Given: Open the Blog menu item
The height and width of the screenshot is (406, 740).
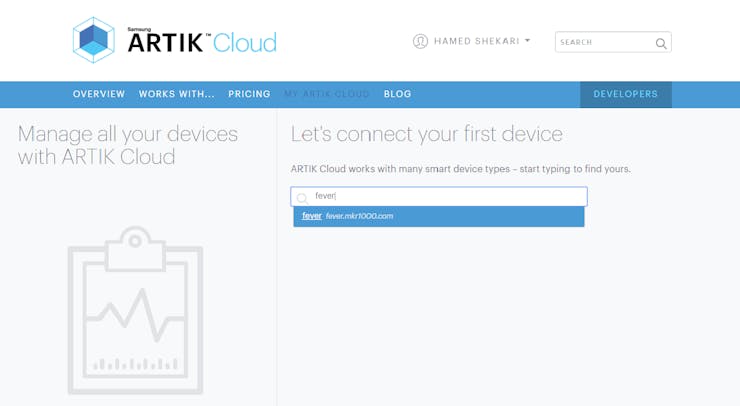Looking at the screenshot, I should (x=397, y=94).
